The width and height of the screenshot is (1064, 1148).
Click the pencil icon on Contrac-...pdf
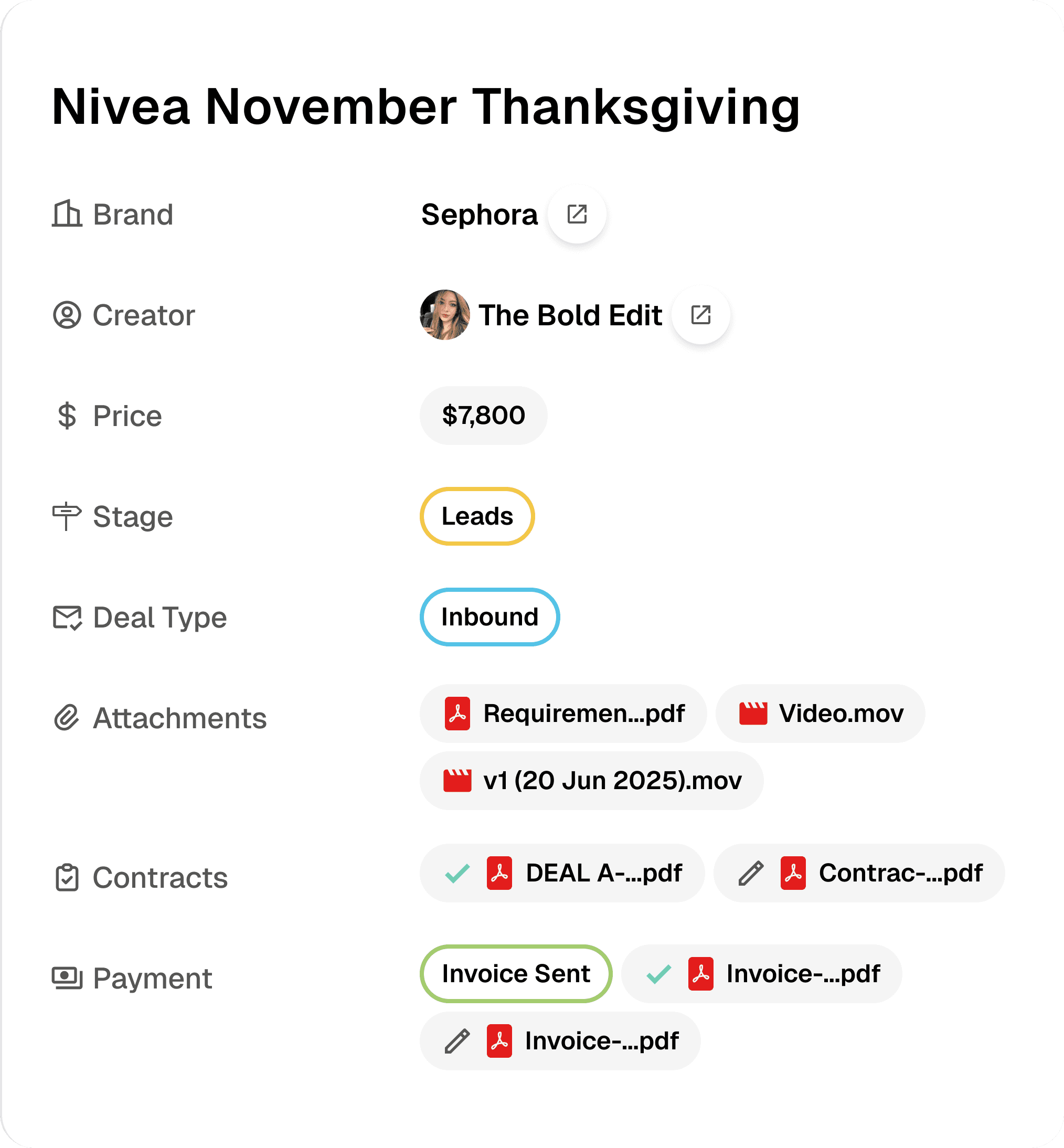751,874
